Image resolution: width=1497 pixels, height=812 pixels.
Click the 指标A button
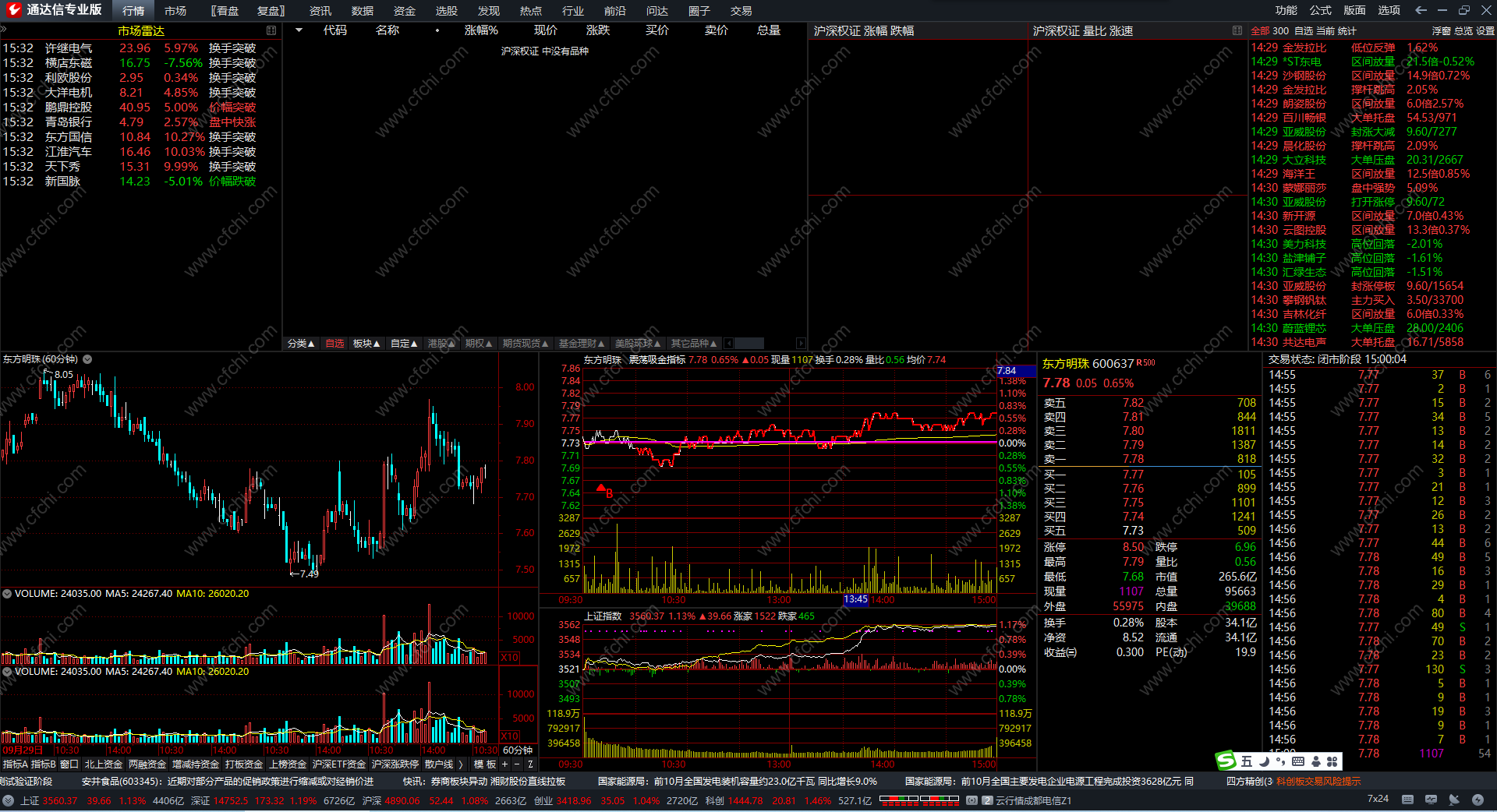[x=15, y=764]
